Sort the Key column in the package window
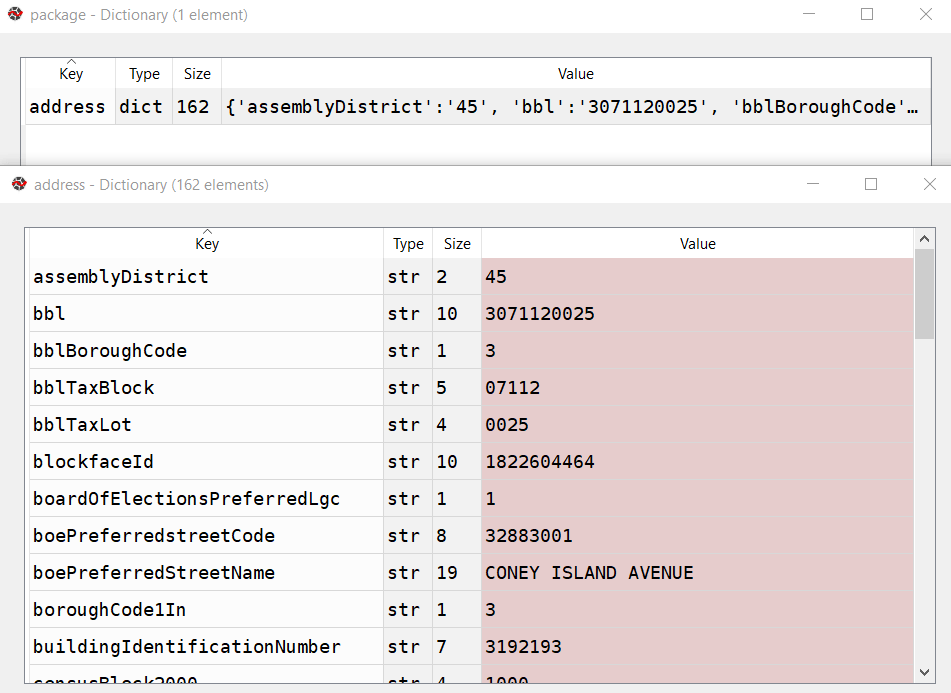The image size is (951, 693). (70, 73)
